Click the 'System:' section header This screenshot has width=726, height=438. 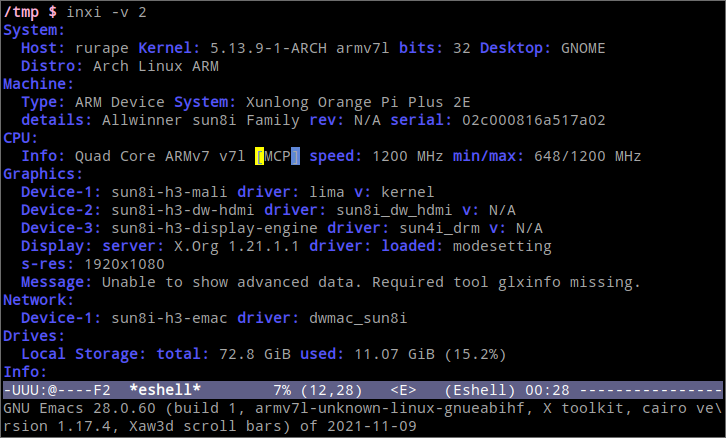click(x=34, y=30)
